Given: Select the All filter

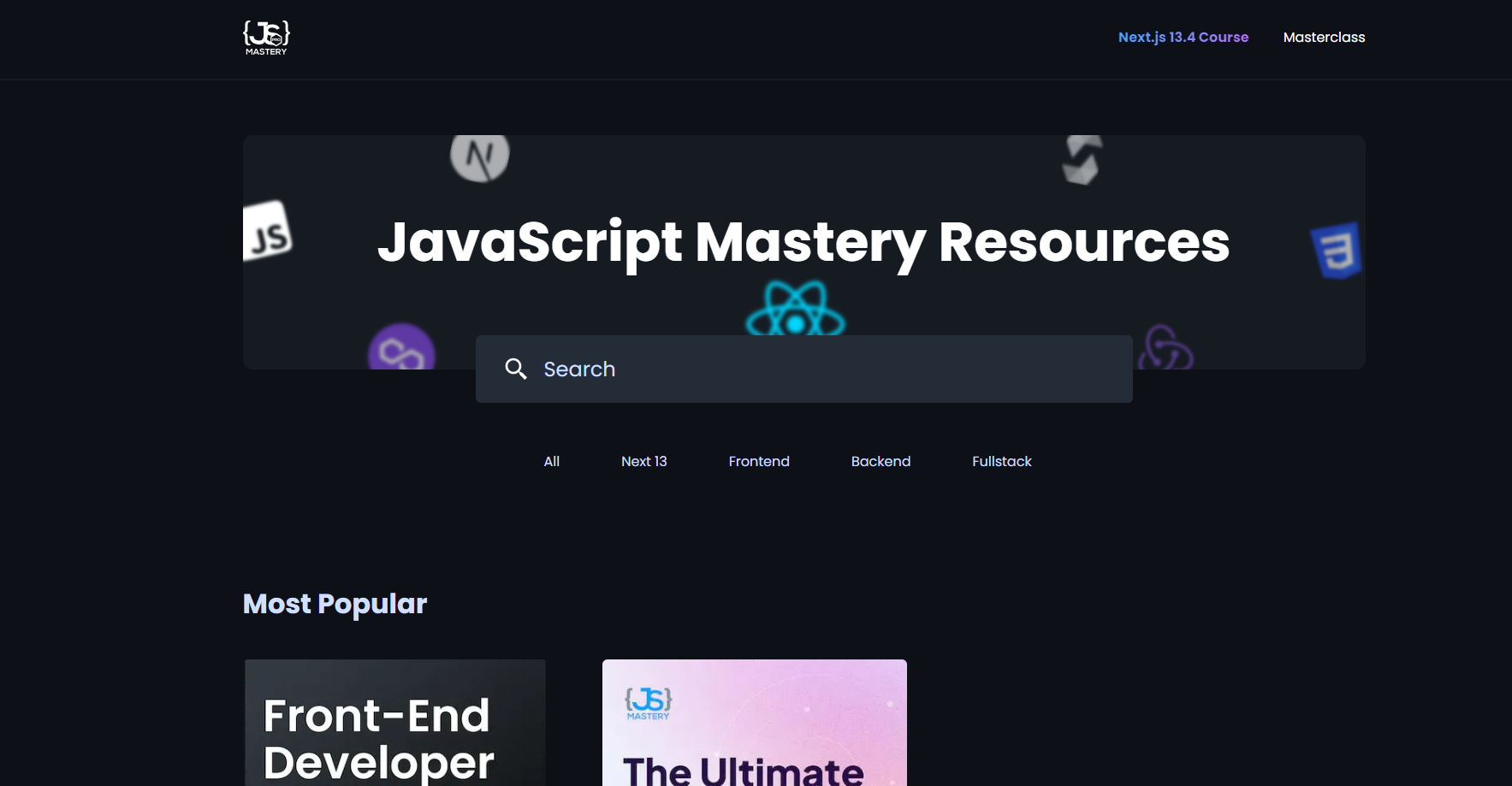Looking at the screenshot, I should tap(552, 461).
